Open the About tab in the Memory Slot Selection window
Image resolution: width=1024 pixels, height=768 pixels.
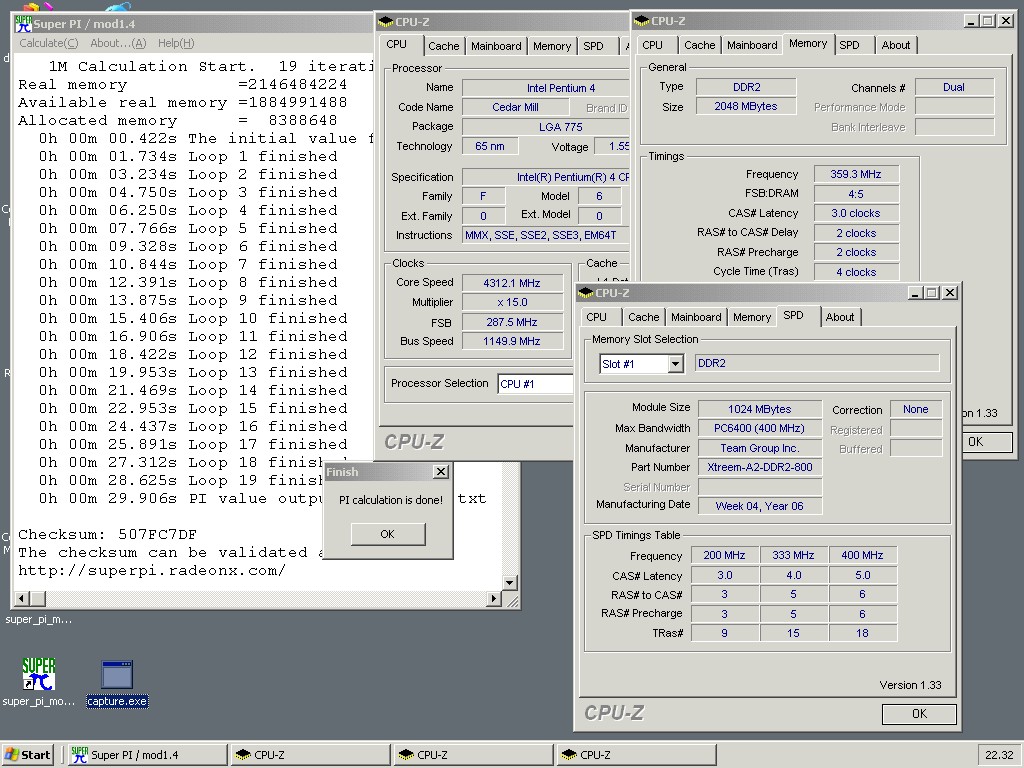840,317
